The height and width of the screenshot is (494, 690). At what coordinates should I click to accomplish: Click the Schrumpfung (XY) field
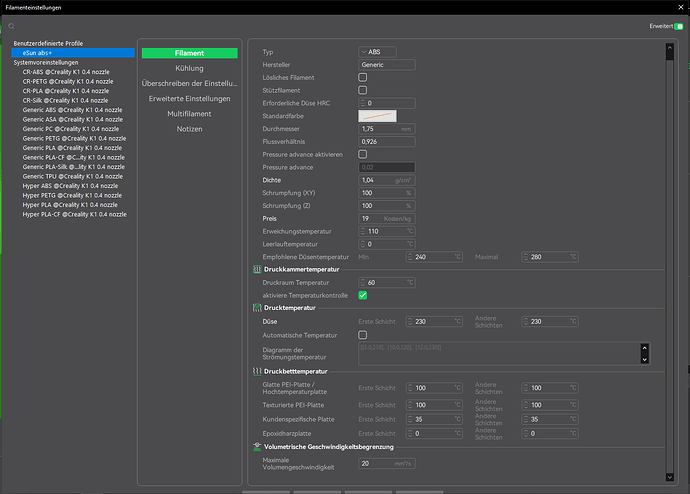pos(387,193)
